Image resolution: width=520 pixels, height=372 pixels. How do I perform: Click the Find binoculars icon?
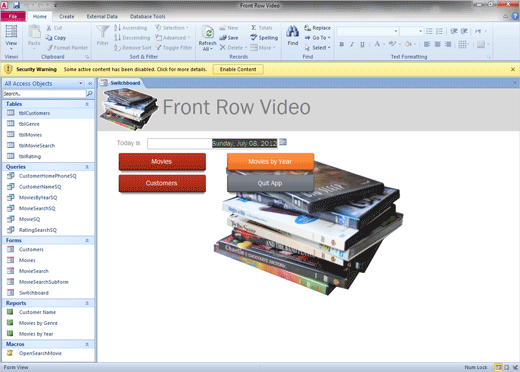[292, 32]
